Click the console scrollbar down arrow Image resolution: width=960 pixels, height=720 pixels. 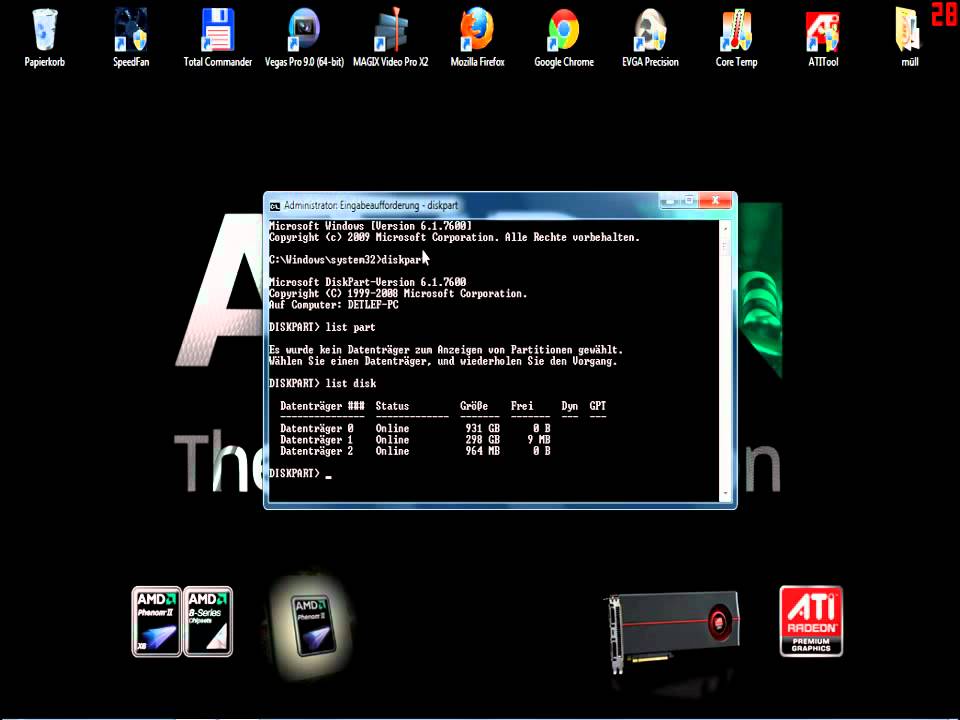click(726, 493)
